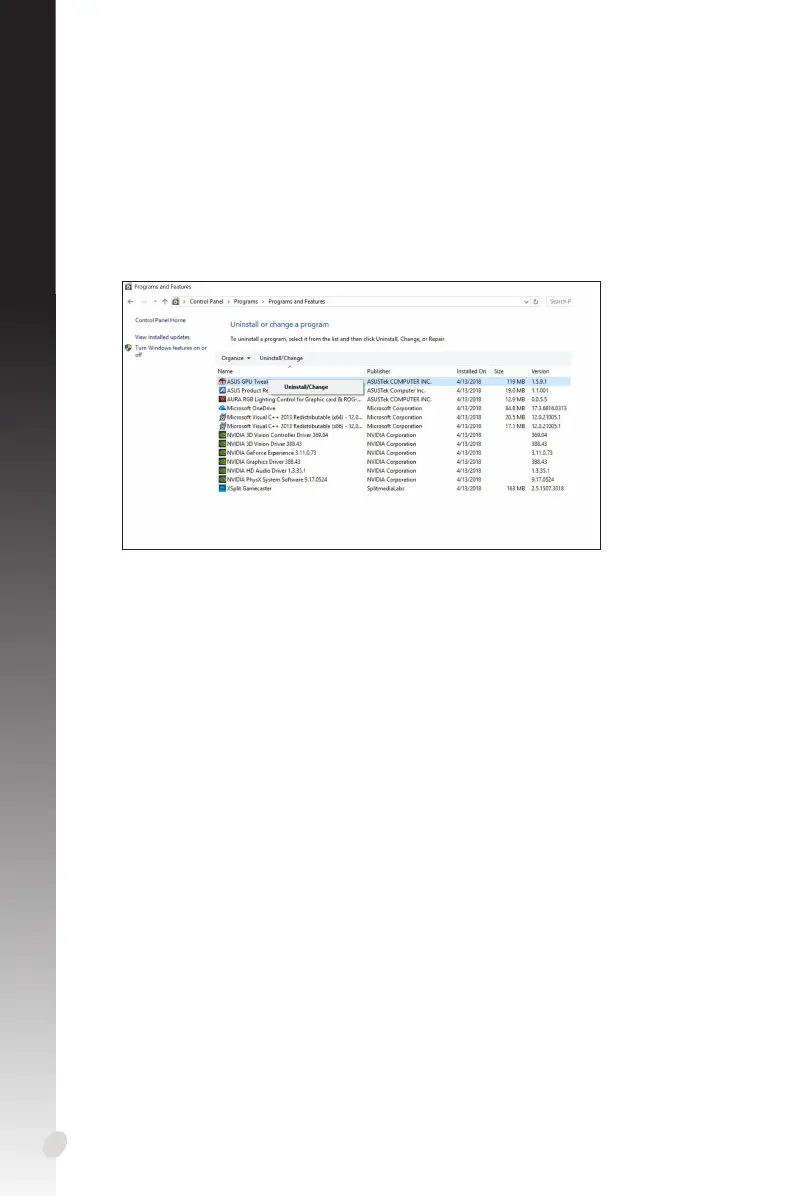Select NVIDIA HD Audio Driver 1.3.35.1 name
794x1196 pixels.
(266, 471)
